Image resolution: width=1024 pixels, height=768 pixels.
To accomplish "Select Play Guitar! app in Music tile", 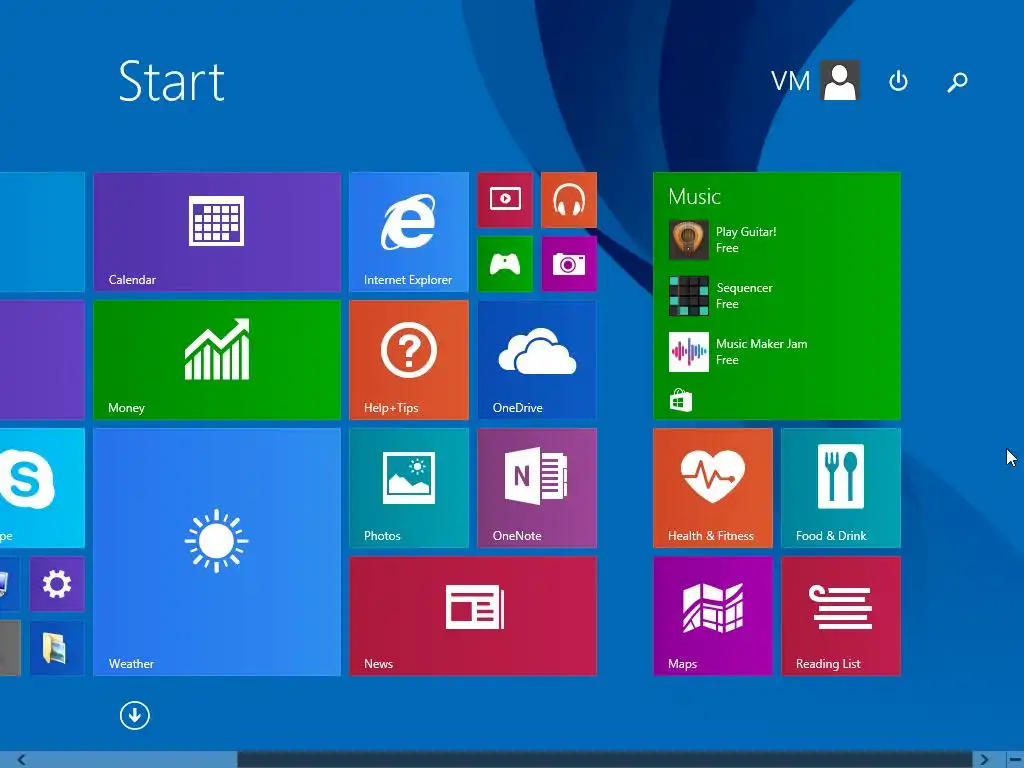I will [x=722, y=240].
